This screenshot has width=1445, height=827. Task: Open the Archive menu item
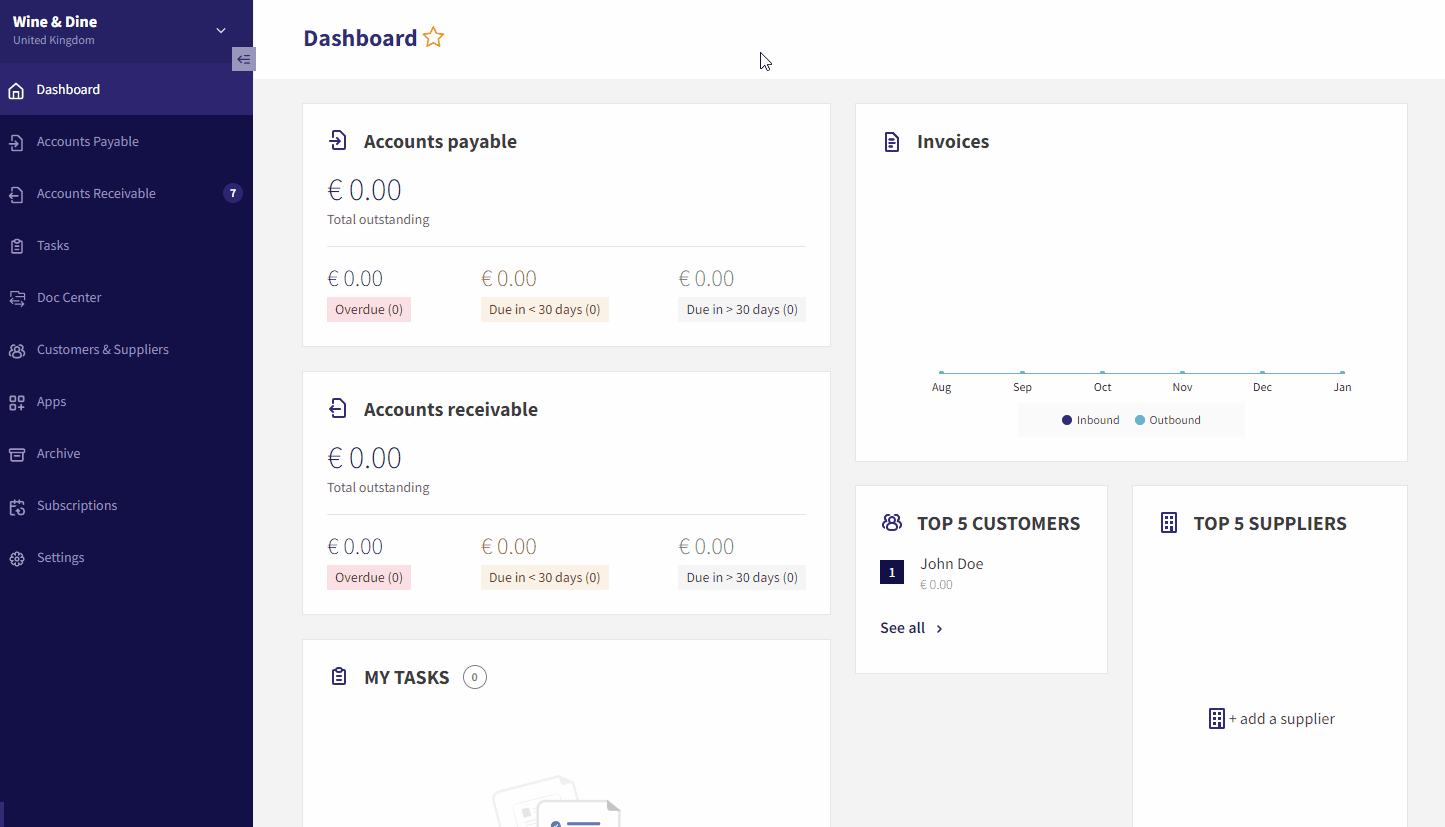126,454
